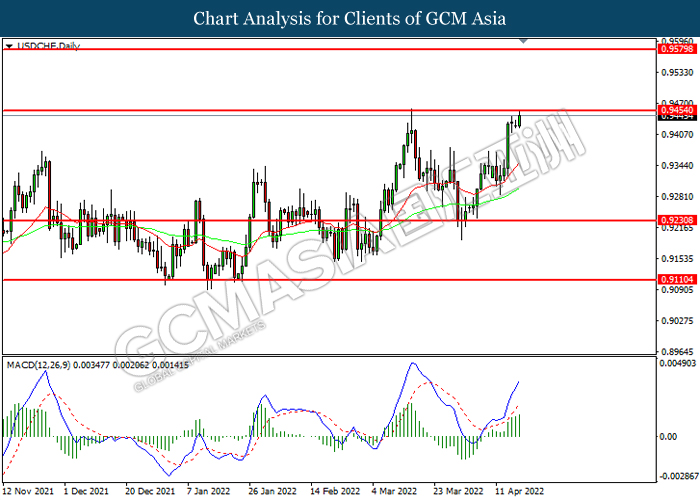Select the 0.94540 red price label
Viewport: 700px width, 500px height.
[x=677, y=110]
